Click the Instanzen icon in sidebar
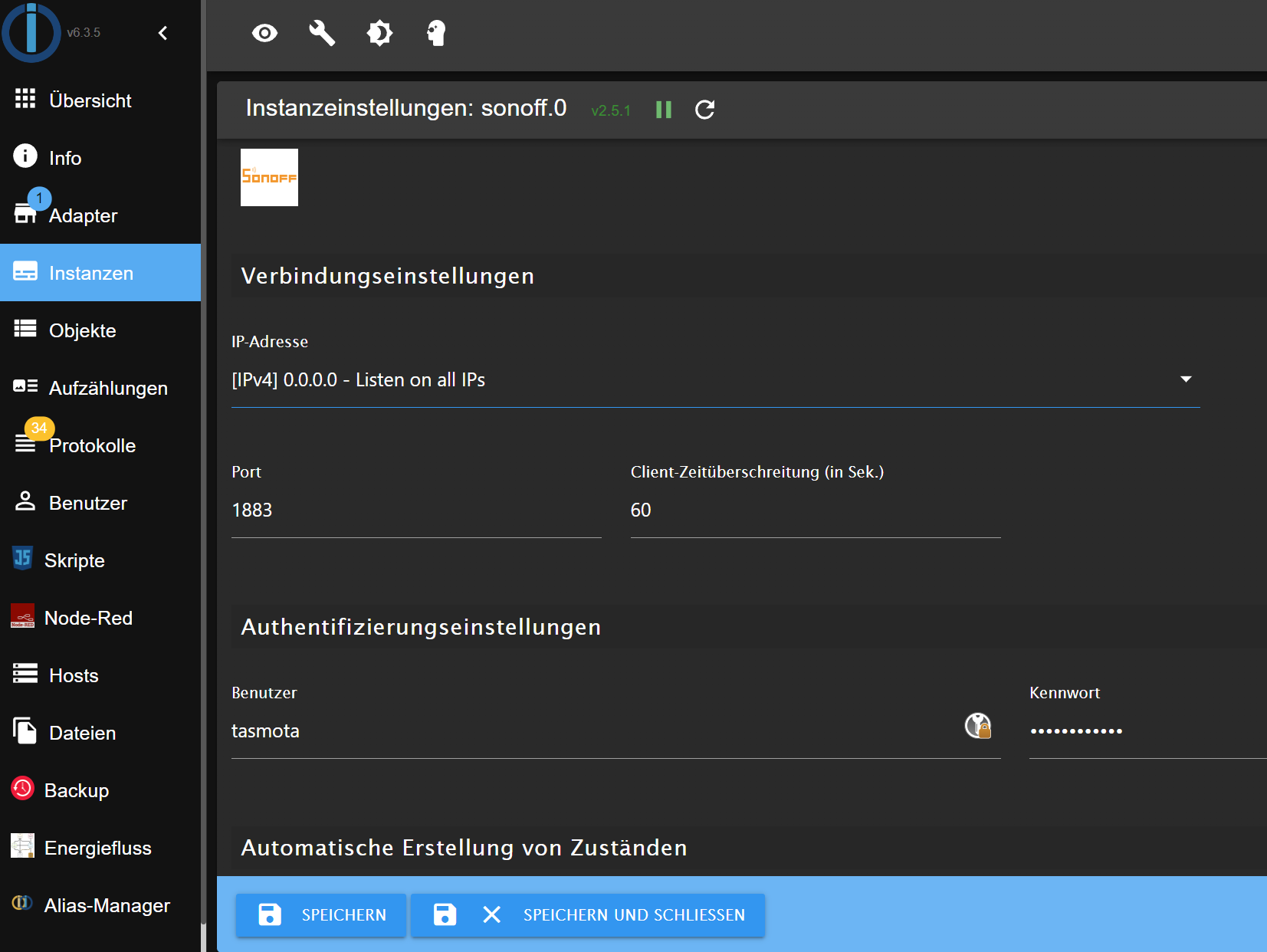This screenshot has height=952, width=1267. pyautogui.click(x=25, y=271)
